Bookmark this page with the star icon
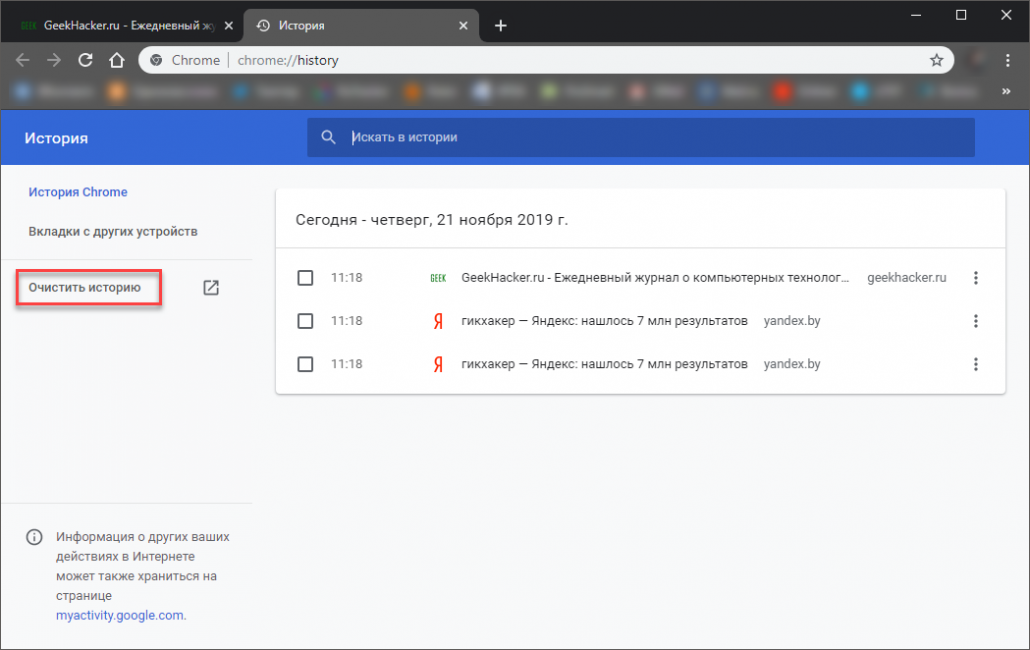 (936, 60)
